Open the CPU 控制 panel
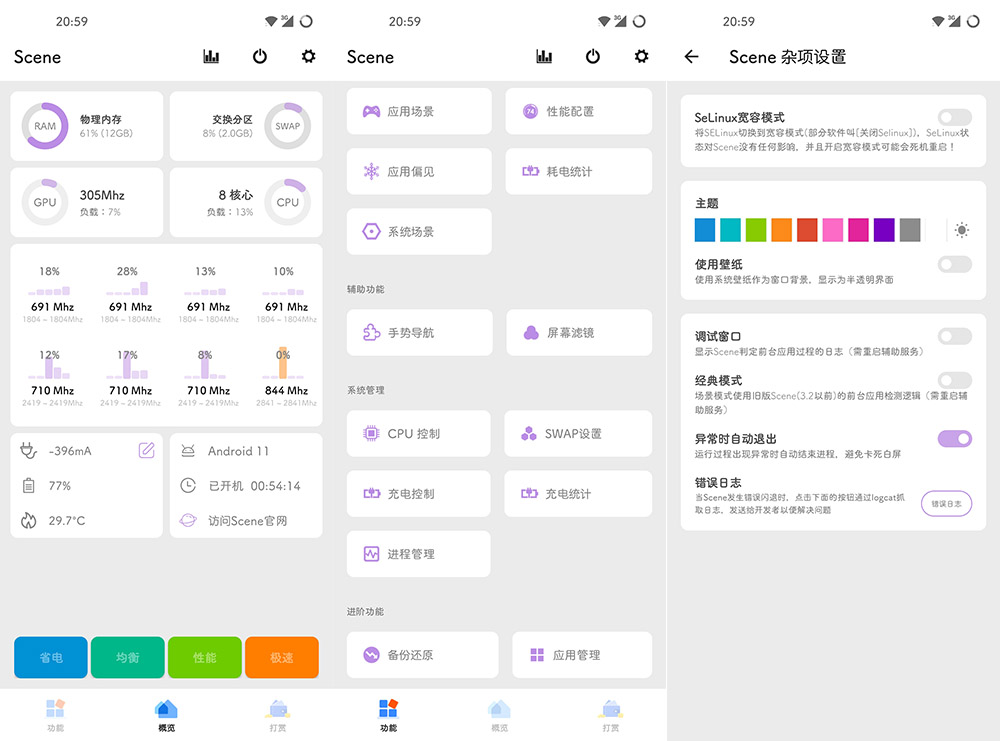The width and height of the screenshot is (1000, 741). coord(418,433)
